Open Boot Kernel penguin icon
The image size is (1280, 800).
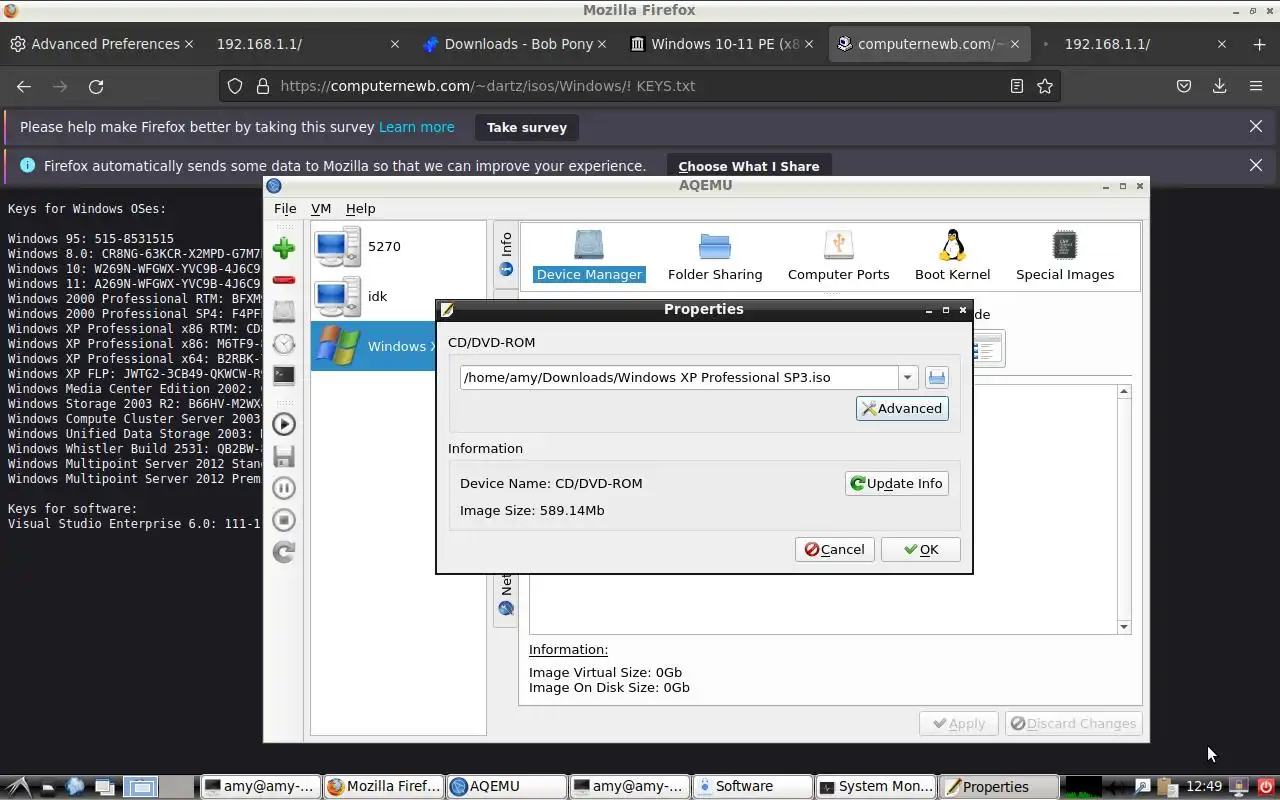(x=952, y=256)
